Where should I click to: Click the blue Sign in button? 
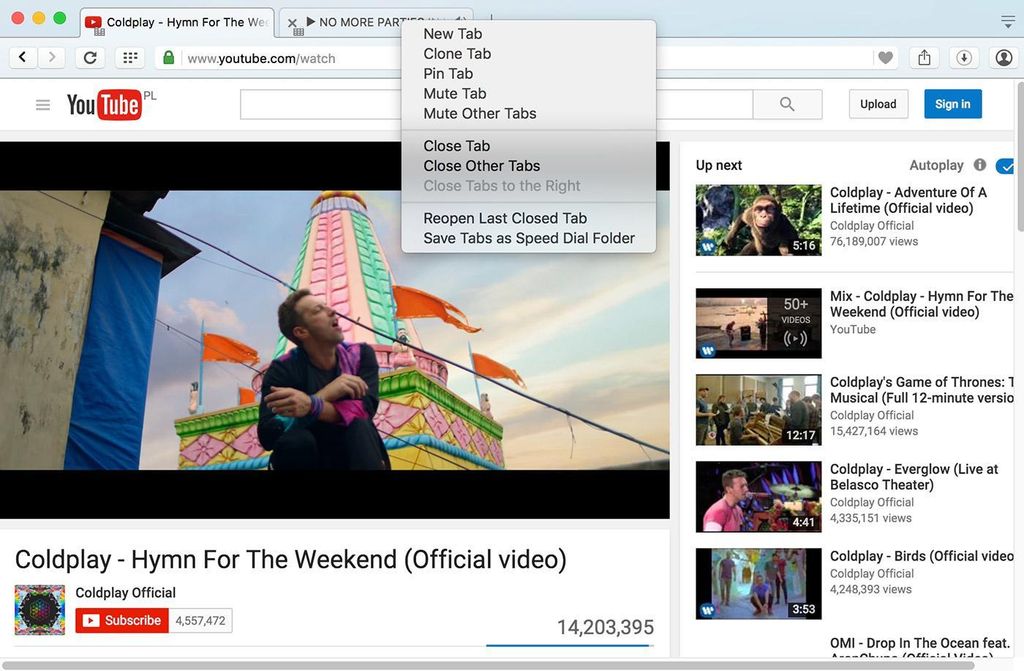coord(952,104)
